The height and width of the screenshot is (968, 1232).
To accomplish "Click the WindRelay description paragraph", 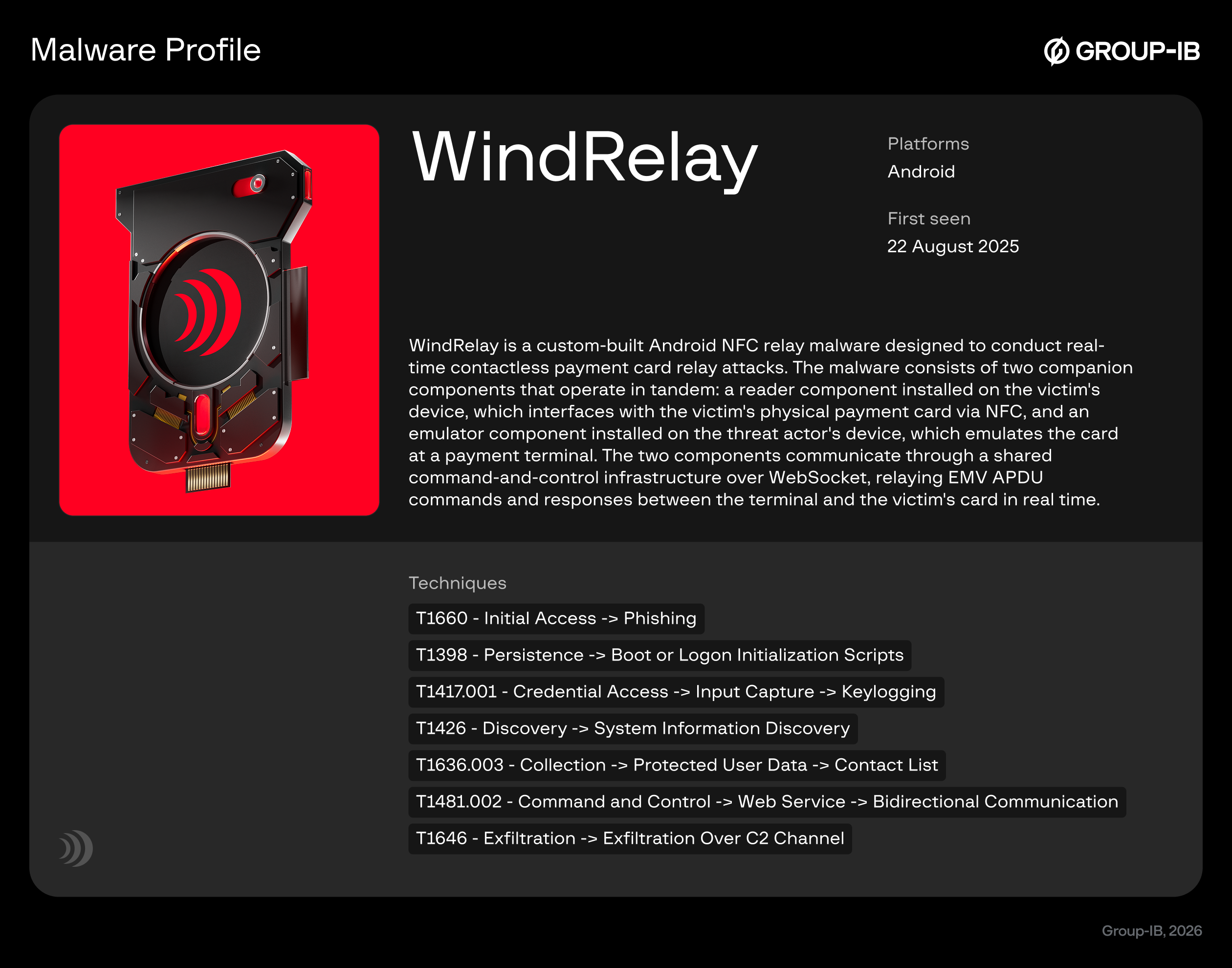I will tap(770, 422).
